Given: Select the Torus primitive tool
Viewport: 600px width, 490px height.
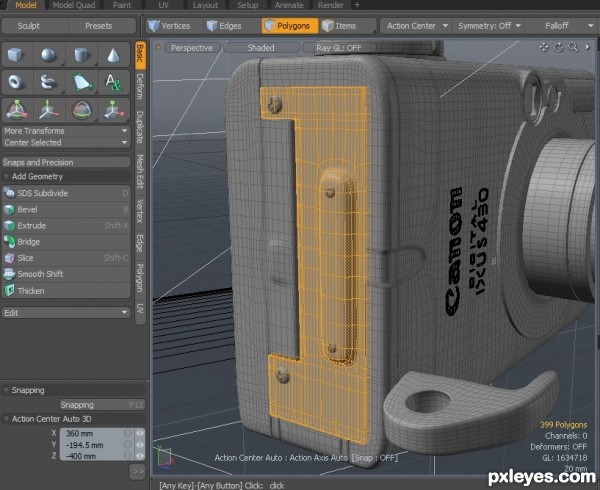Looking at the screenshot, I should pyautogui.click(x=15, y=82).
